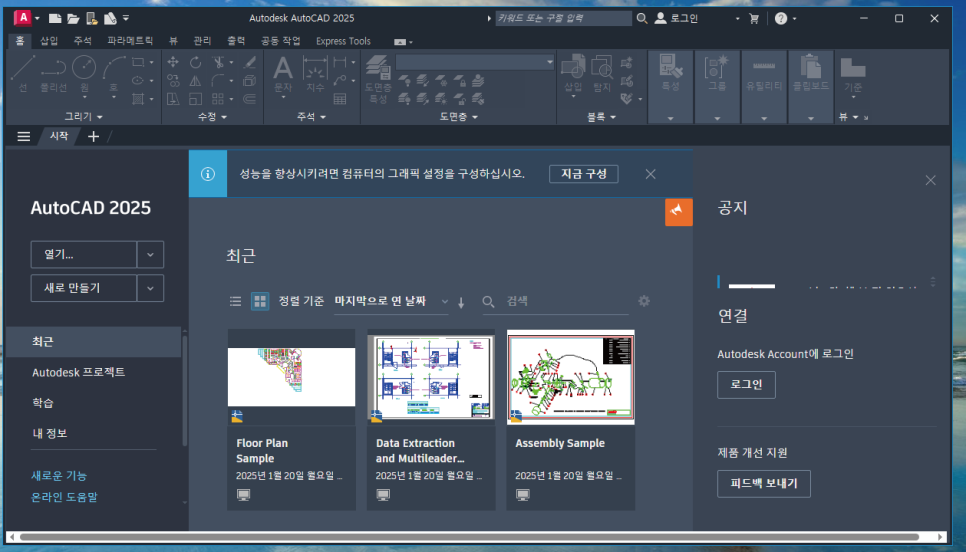The image size is (966, 552).
Task: Switch to the 시작 file tab
Action: click(x=59, y=136)
